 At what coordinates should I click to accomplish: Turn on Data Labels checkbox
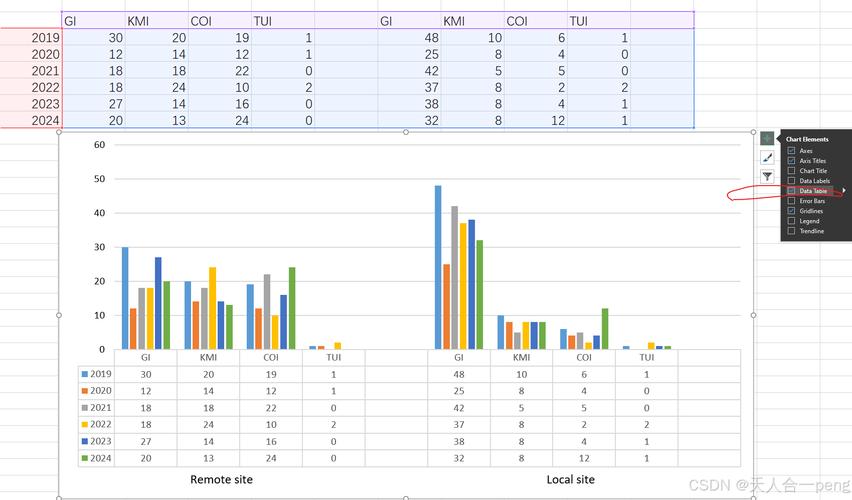pos(792,181)
